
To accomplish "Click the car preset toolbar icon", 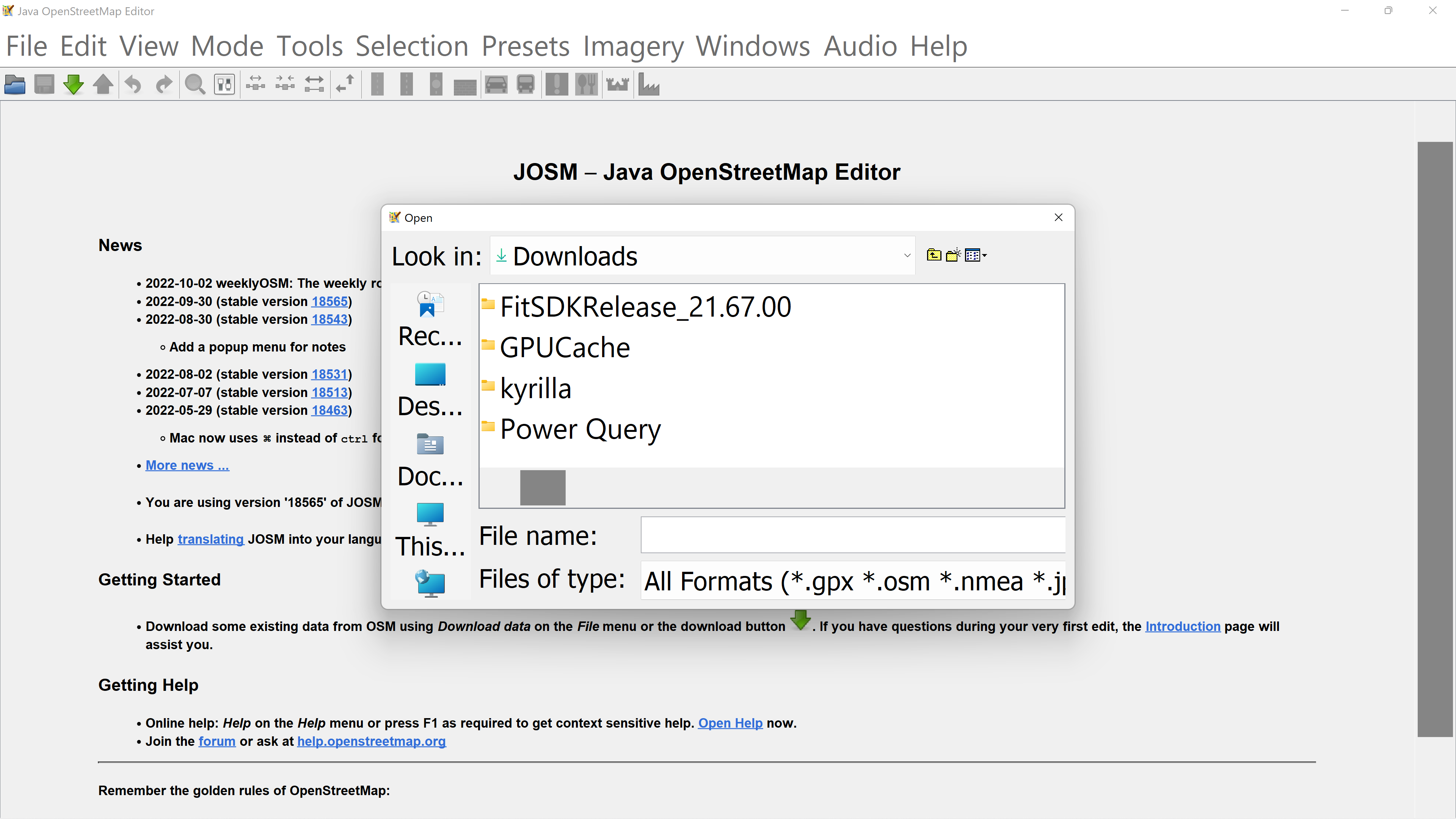I will click(496, 85).
